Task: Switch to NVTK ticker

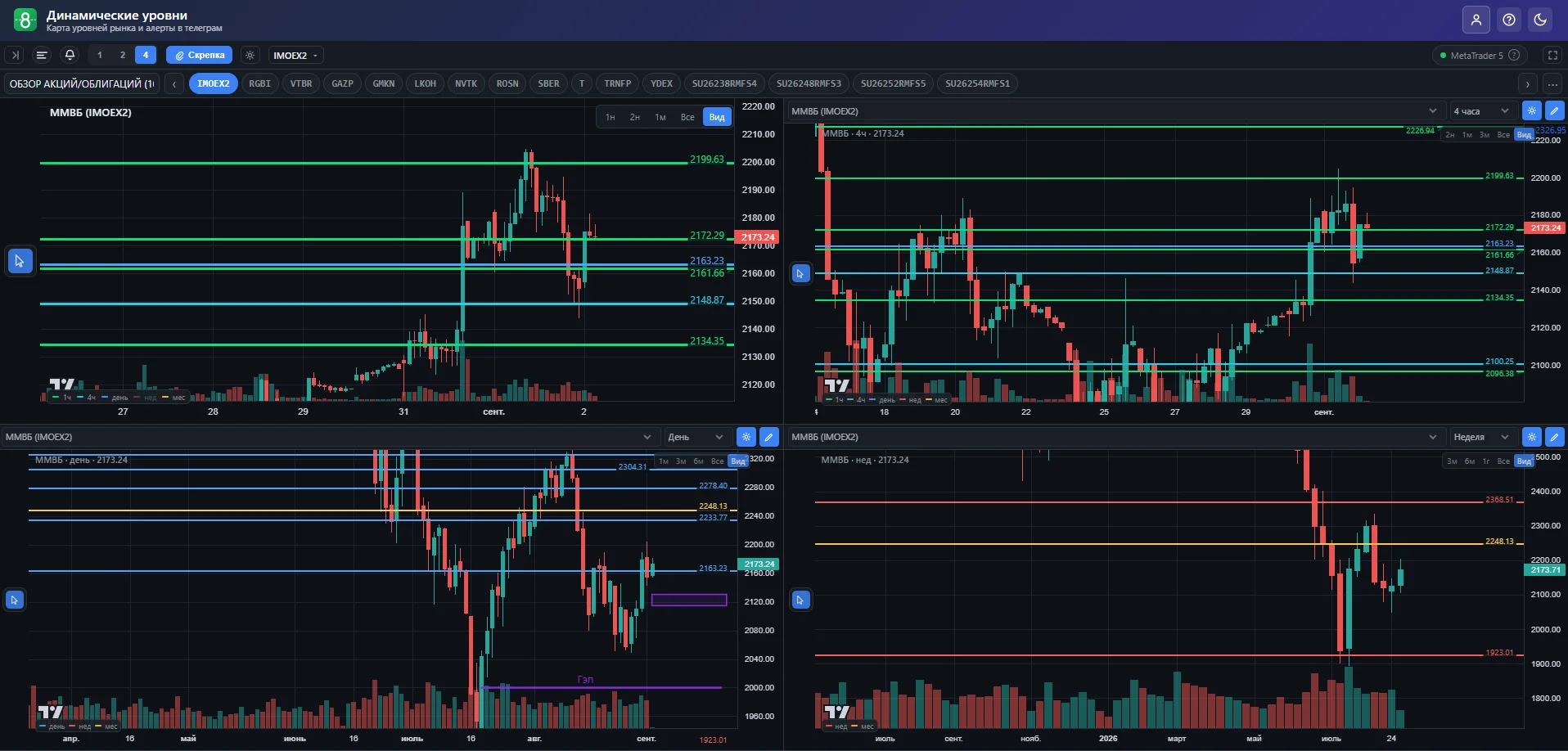Action: tap(466, 83)
